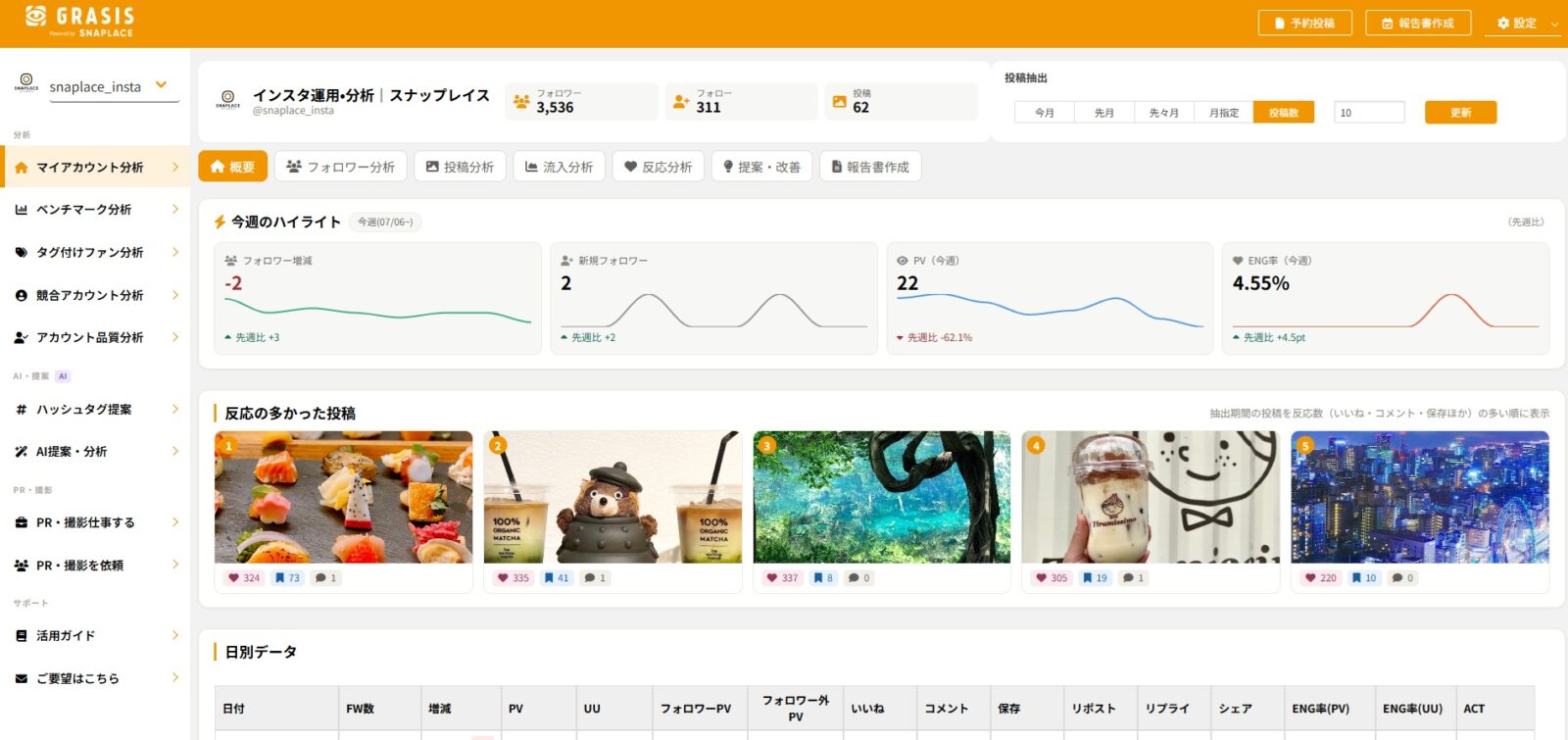Click the follow user-plus icon next to 311
This screenshot has height=740, width=1568.
click(681, 102)
